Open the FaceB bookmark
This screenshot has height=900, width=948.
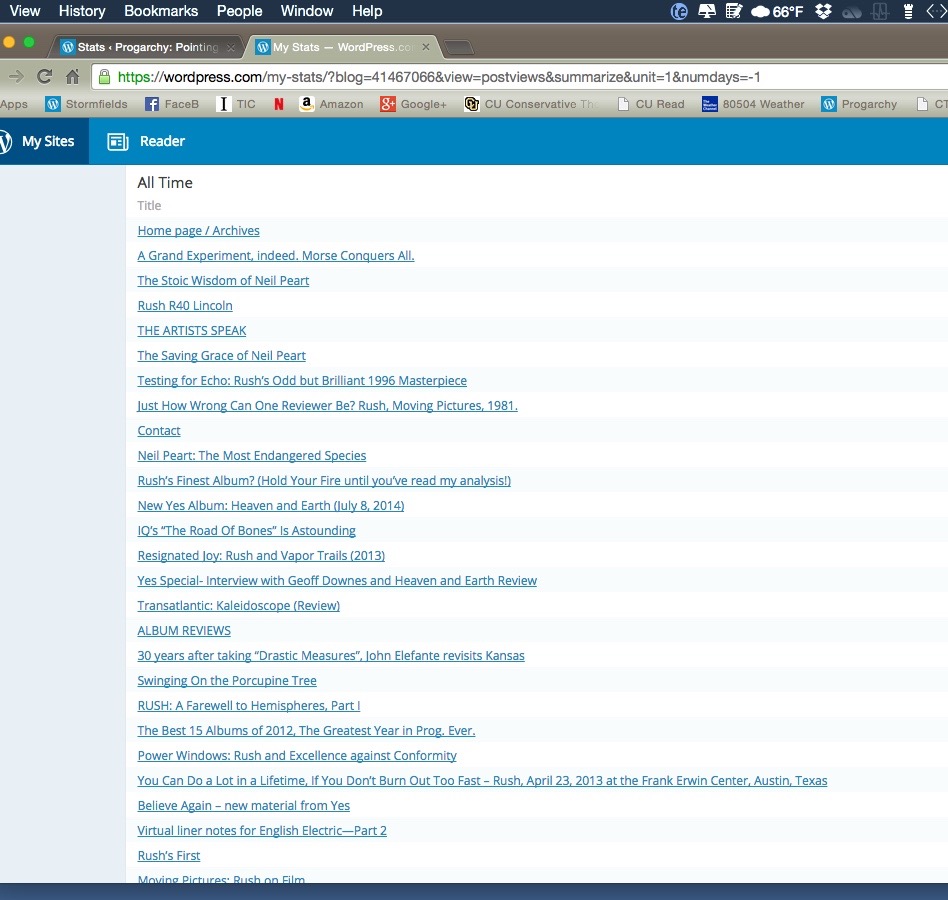(172, 104)
